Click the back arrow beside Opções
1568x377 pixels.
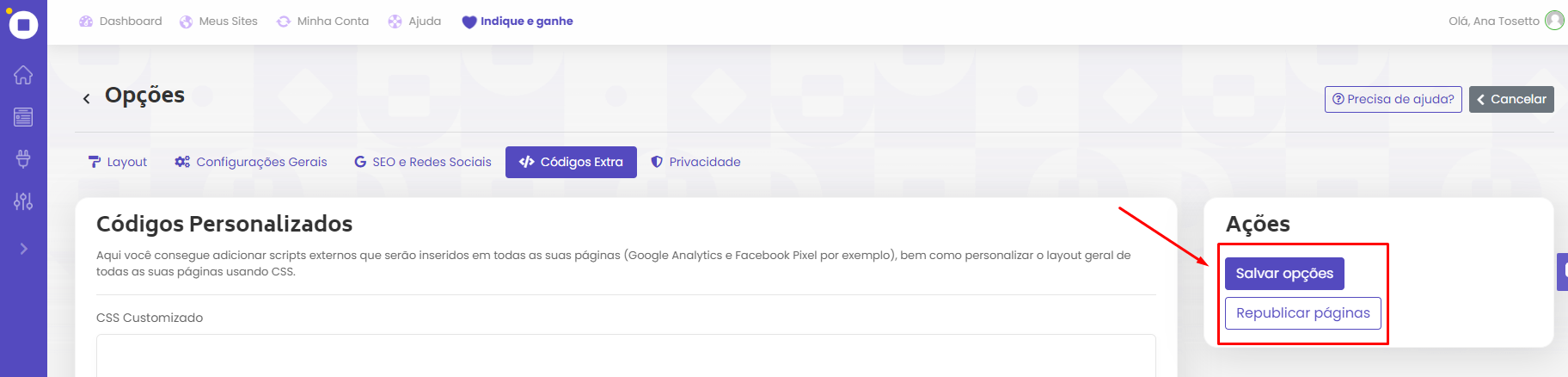(x=86, y=99)
